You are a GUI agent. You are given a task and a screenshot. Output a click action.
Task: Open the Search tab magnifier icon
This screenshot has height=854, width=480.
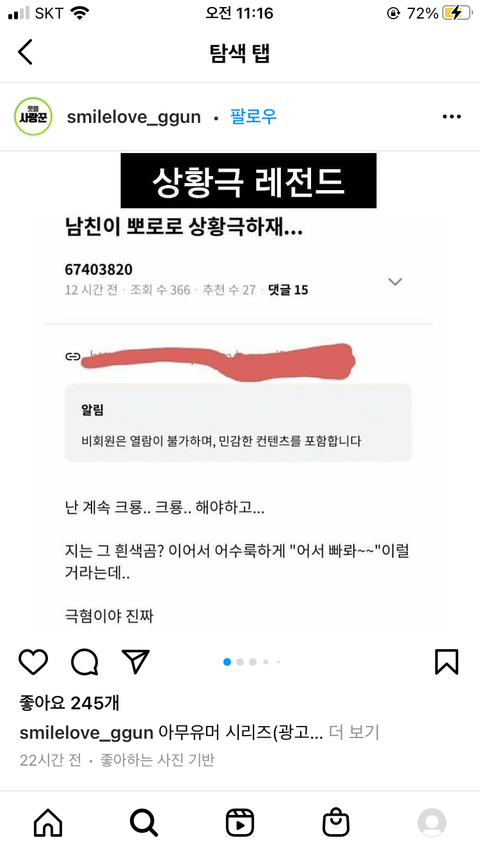(144, 822)
